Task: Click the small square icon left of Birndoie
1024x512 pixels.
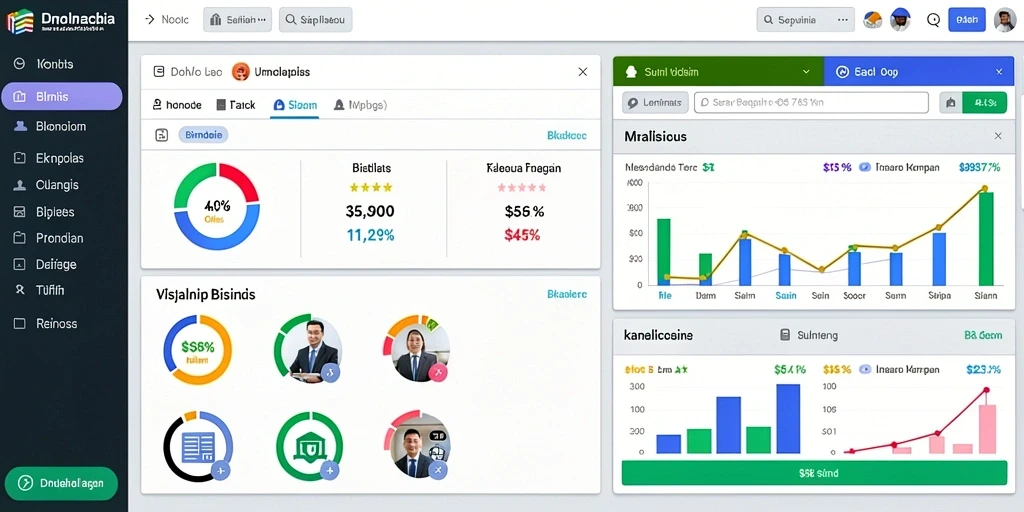Action: tap(161, 135)
